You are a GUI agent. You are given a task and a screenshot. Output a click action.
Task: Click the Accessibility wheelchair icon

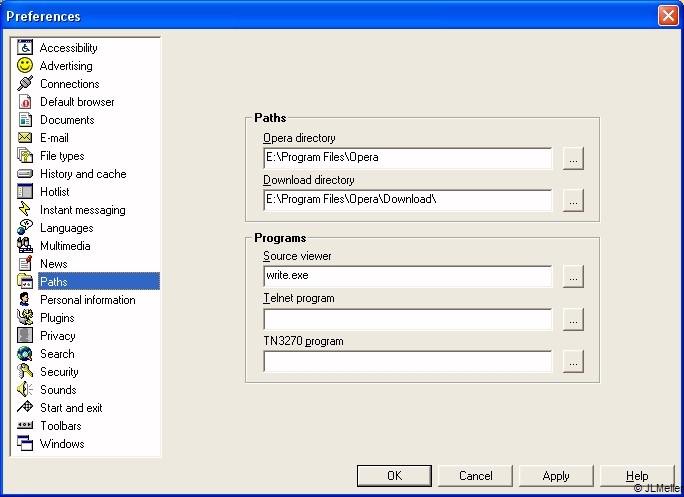pyautogui.click(x=25, y=48)
